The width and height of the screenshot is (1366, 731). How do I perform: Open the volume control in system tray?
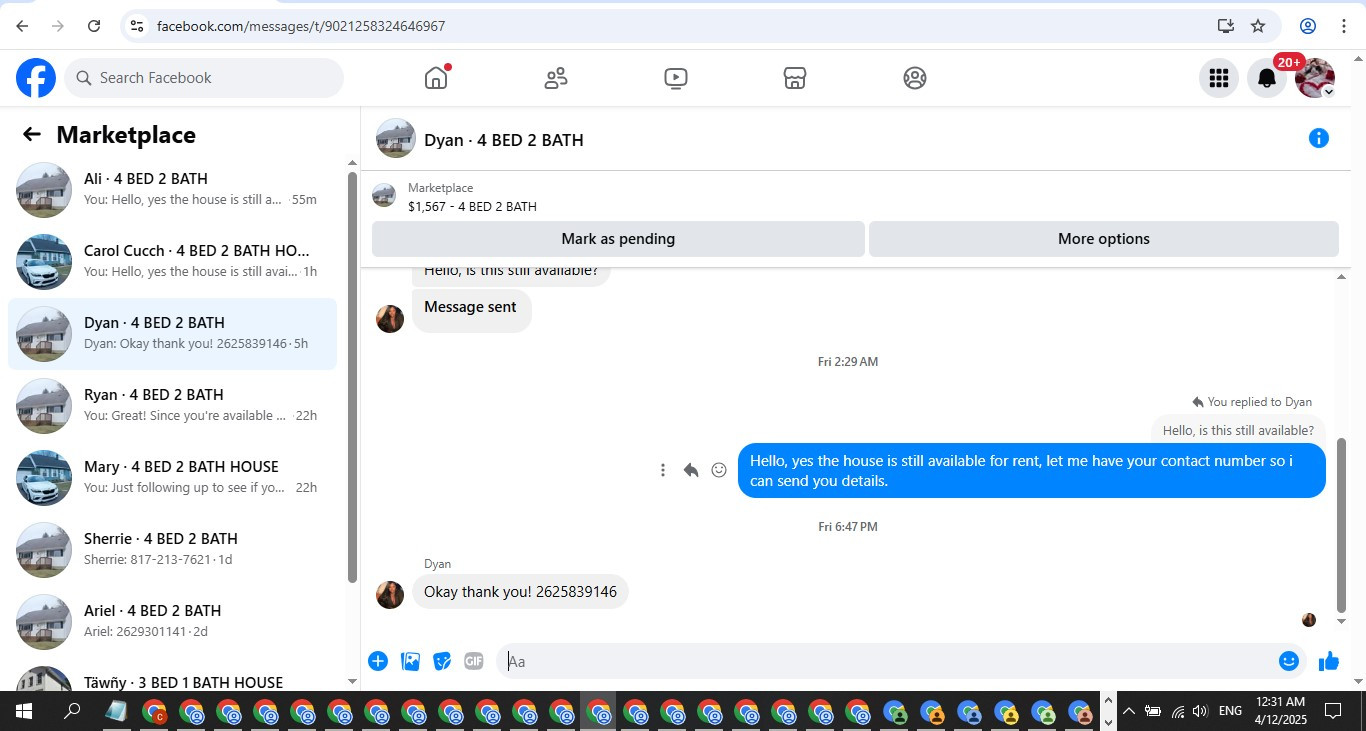coord(1200,712)
